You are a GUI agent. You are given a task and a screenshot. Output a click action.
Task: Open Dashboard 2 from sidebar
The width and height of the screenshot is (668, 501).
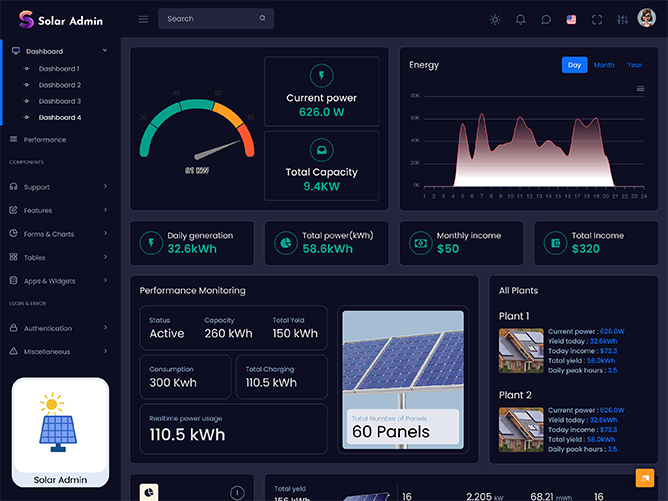[59, 85]
